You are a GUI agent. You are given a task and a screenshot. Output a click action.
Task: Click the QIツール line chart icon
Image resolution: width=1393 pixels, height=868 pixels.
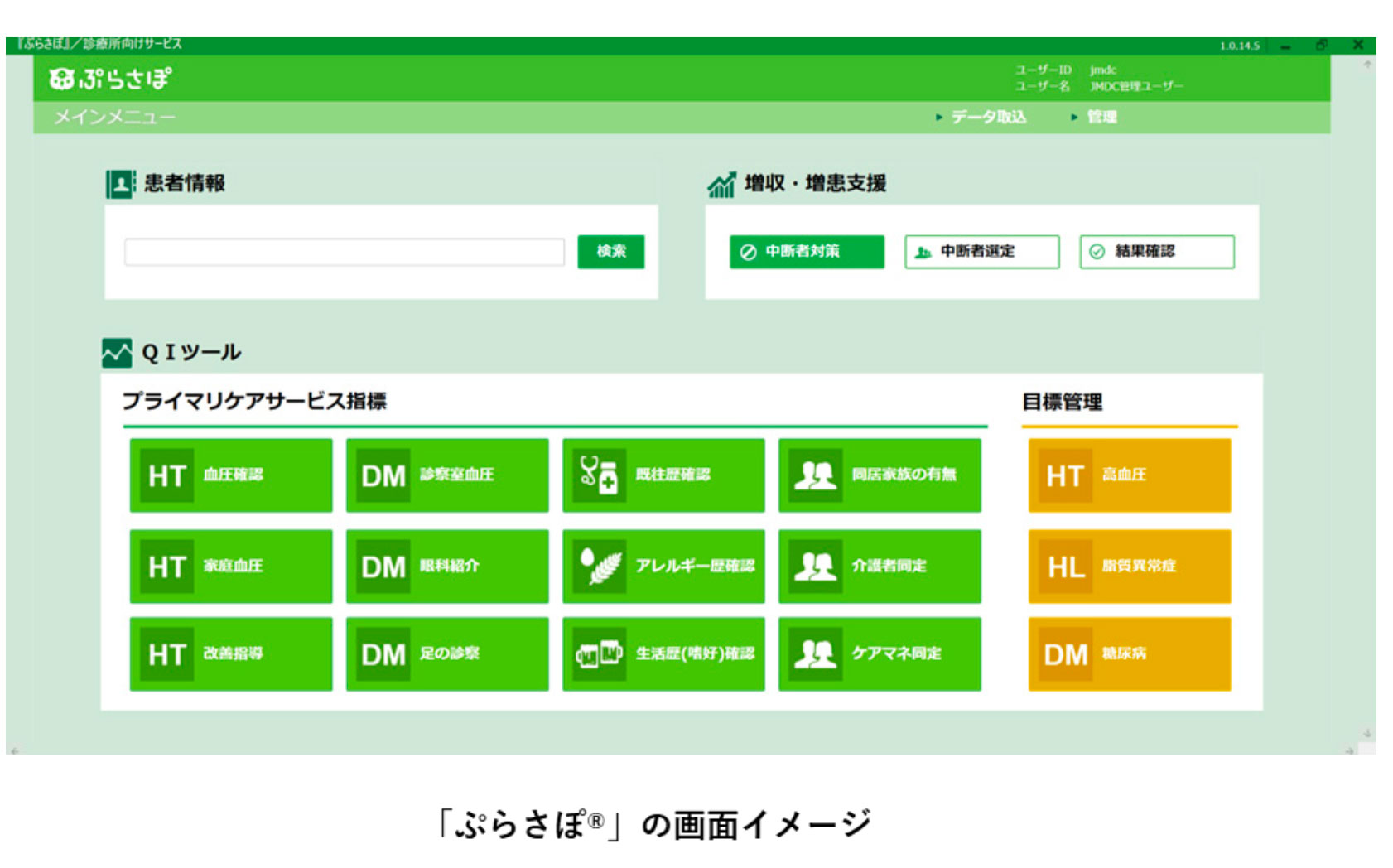pyautogui.click(x=117, y=353)
